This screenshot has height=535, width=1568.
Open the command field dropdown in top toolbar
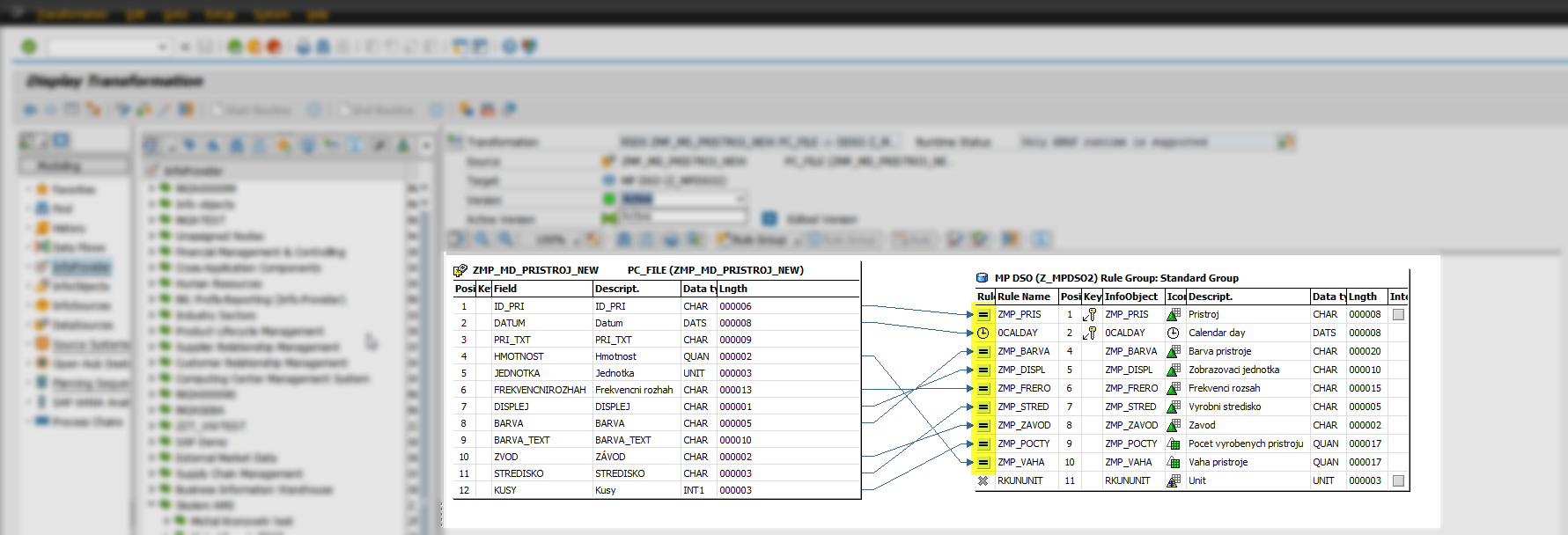tap(162, 47)
